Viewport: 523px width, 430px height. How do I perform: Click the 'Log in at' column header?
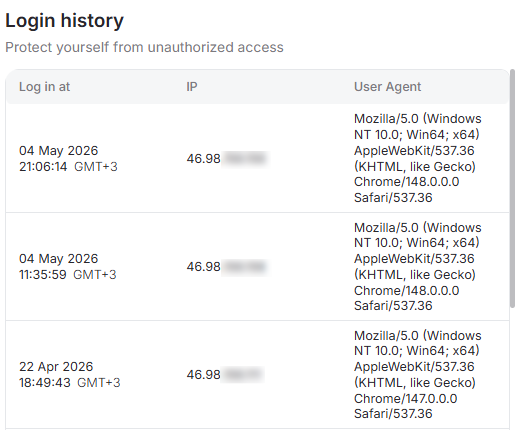coord(44,87)
